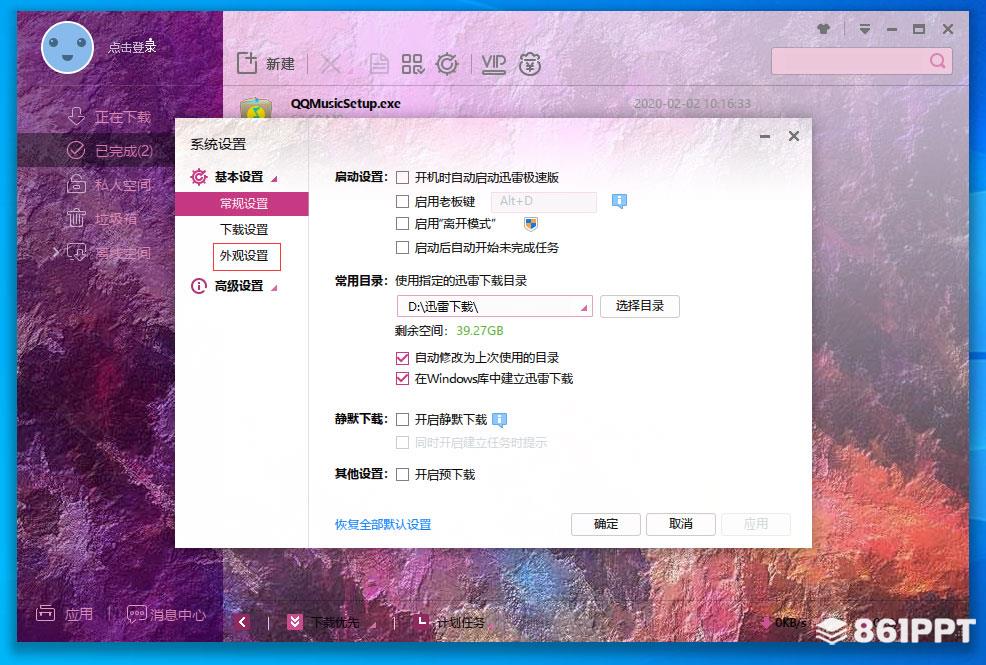Click the 恢复全部默认设置 link
986x665 pixels.
383,524
